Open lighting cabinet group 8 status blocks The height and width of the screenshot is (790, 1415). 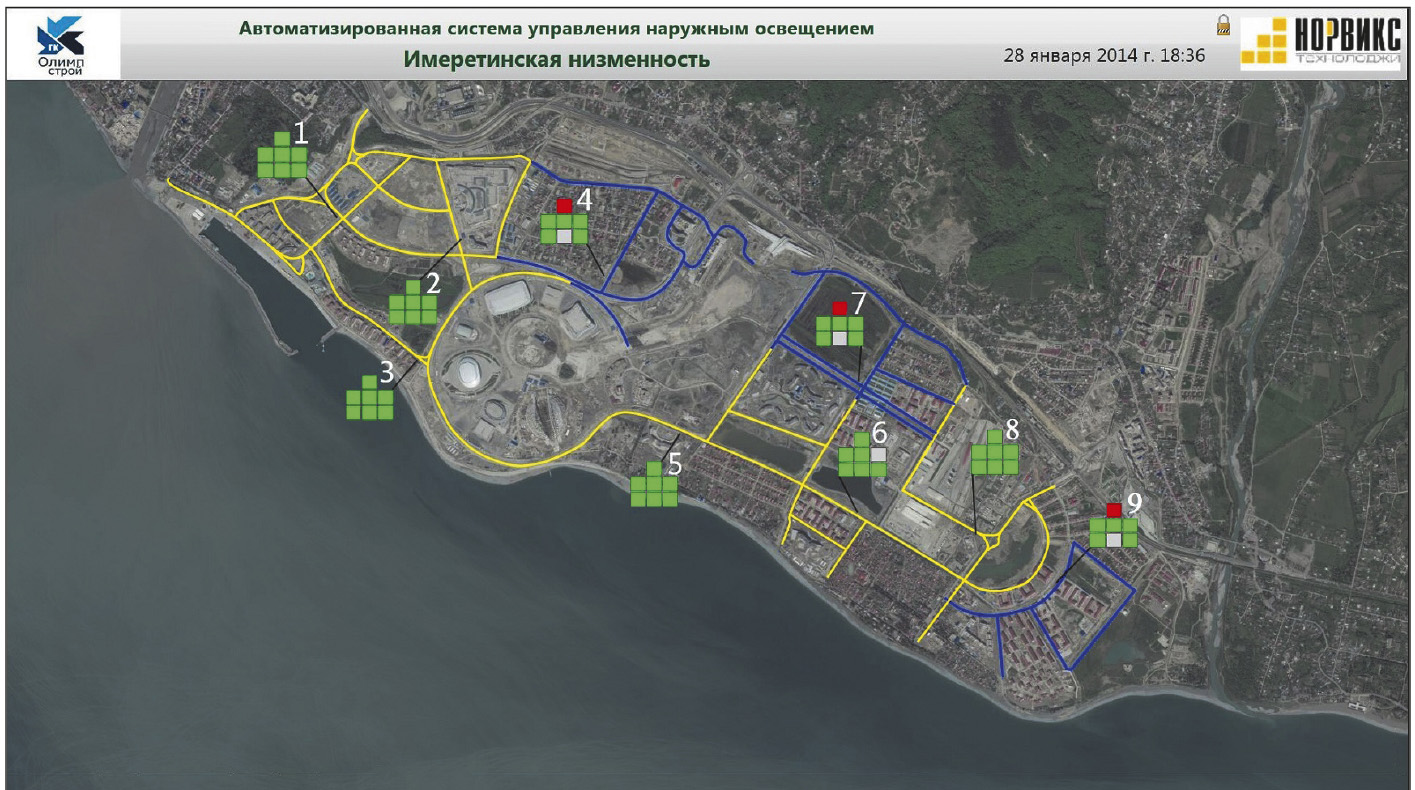pos(995,452)
